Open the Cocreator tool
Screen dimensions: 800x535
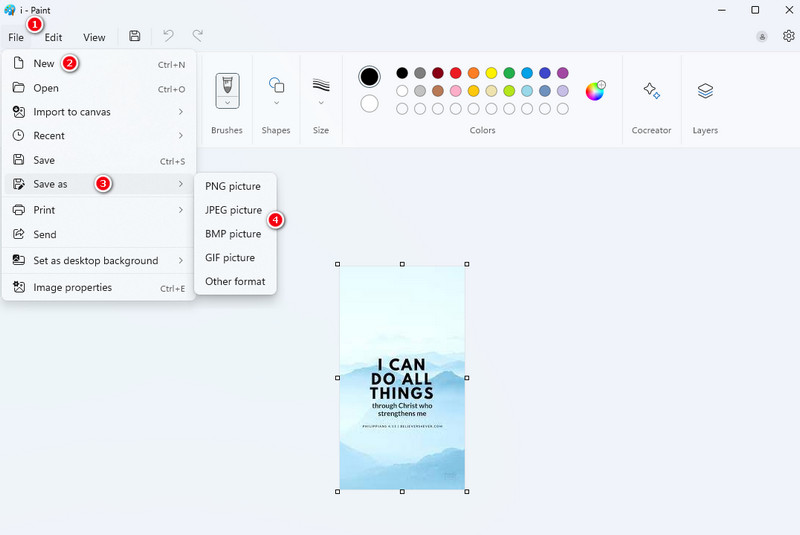[x=651, y=91]
